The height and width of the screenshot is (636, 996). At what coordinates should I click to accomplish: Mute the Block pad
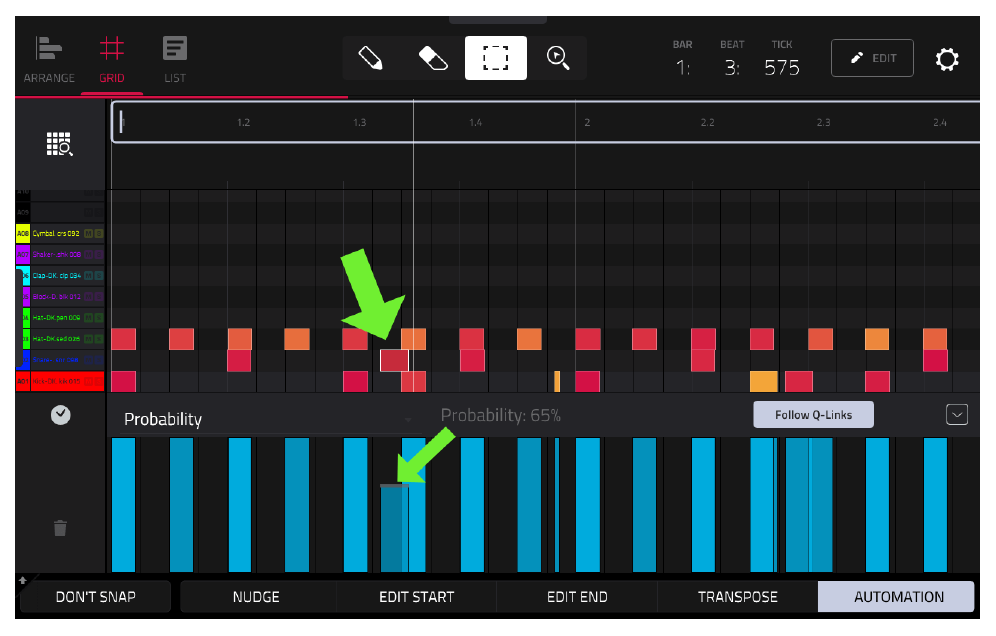coord(89,296)
